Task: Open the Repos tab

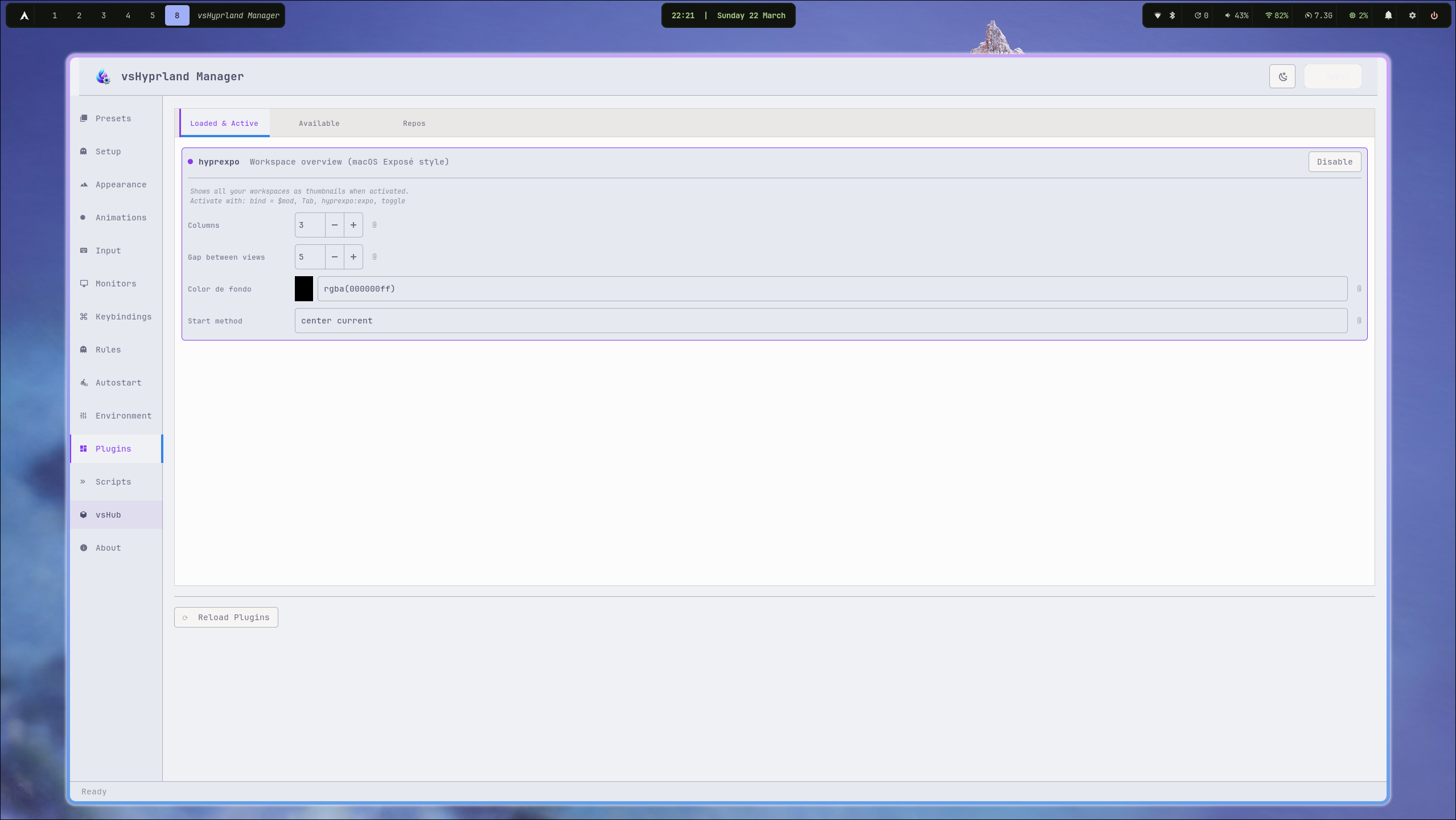Action: point(414,123)
